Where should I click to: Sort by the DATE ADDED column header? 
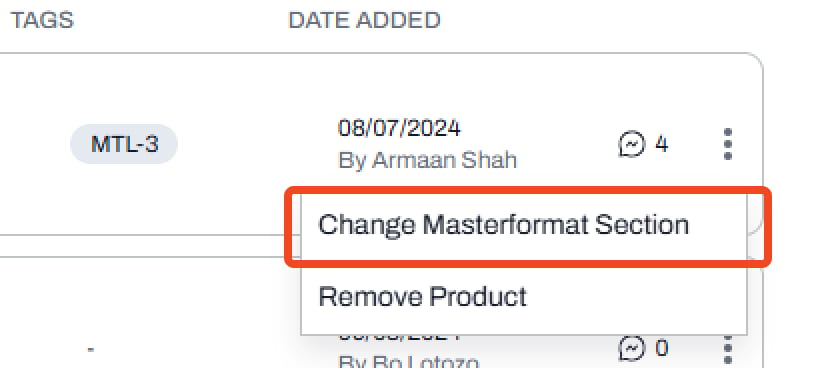tap(364, 20)
